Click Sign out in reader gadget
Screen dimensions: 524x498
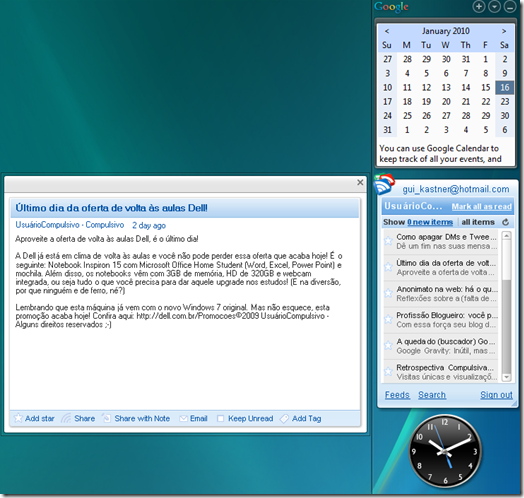point(496,395)
